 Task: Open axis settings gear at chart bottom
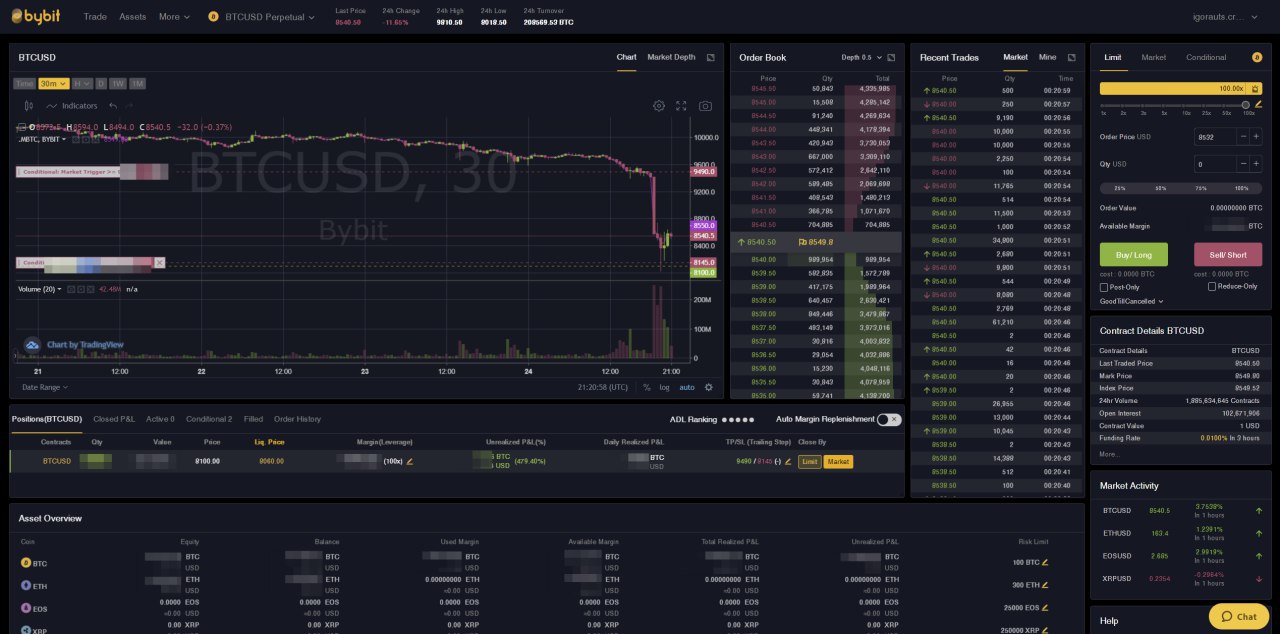click(709, 387)
